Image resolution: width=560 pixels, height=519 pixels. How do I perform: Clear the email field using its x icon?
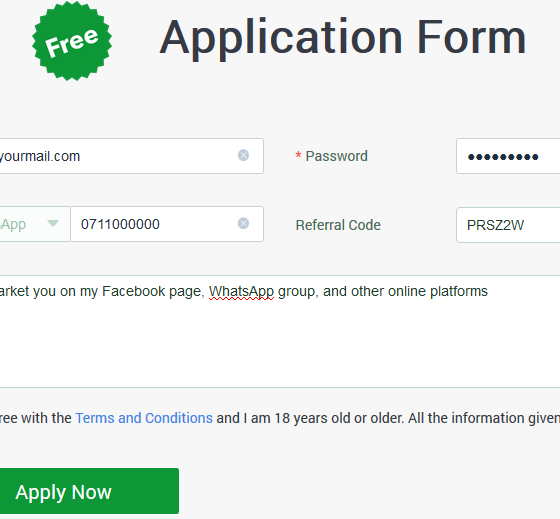tap(243, 155)
